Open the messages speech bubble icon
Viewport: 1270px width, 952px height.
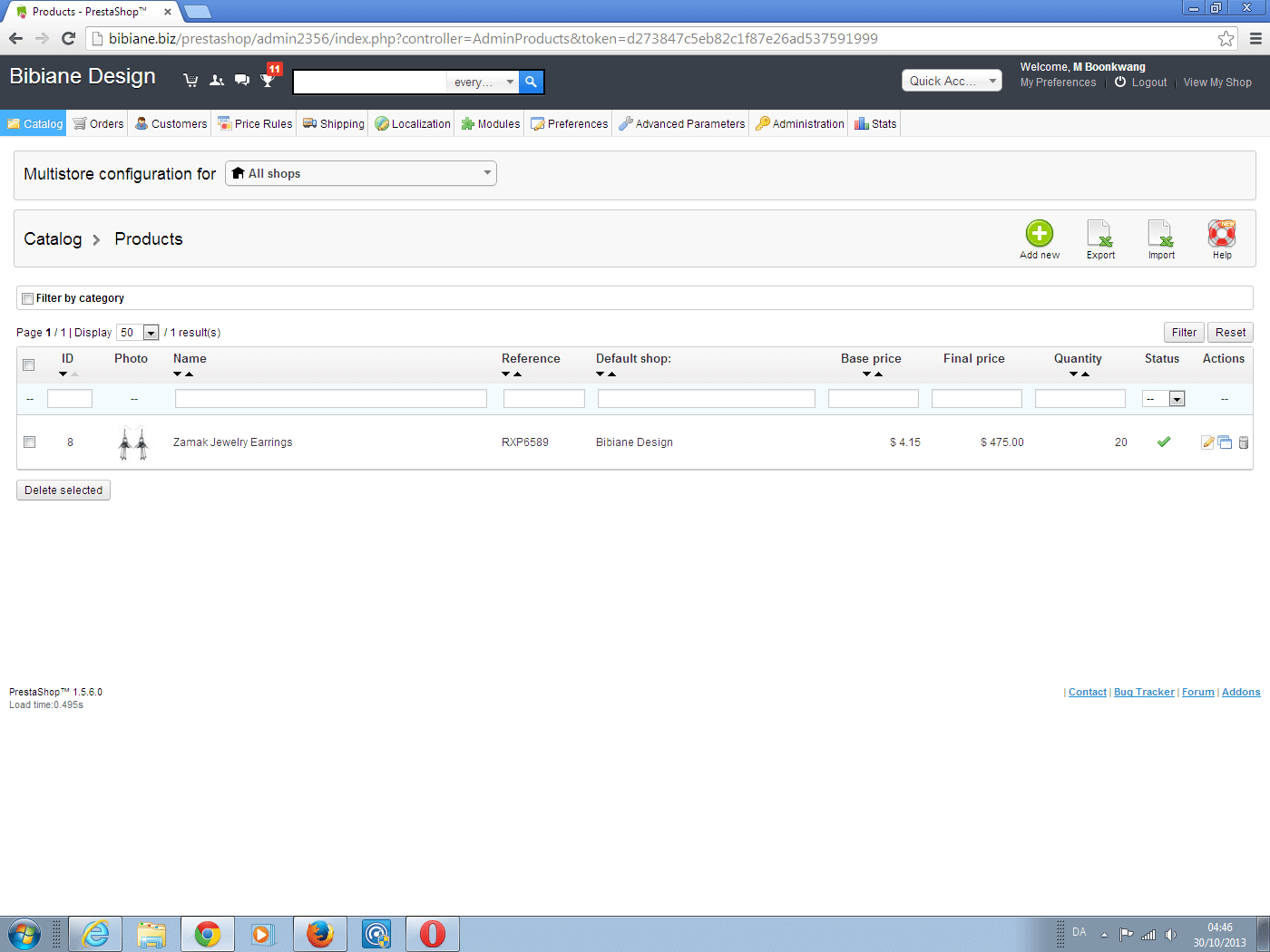(242, 81)
